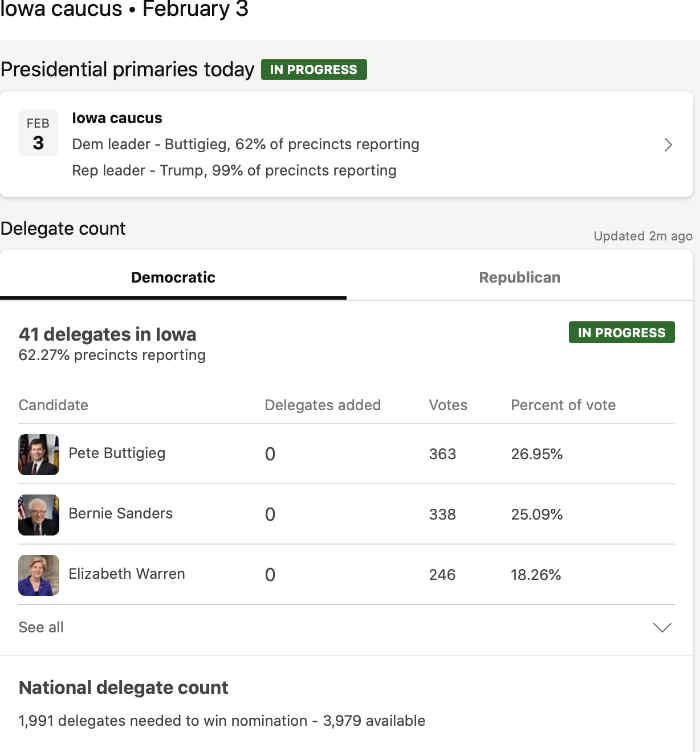Image resolution: width=700 pixels, height=752 pixels.
Task: Click See all candidates
Action: [41, 627]
